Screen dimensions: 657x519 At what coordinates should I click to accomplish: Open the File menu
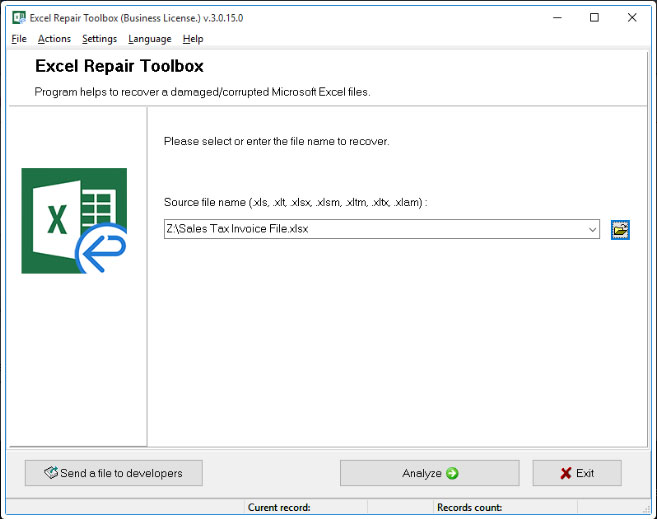tap(19, 39)
